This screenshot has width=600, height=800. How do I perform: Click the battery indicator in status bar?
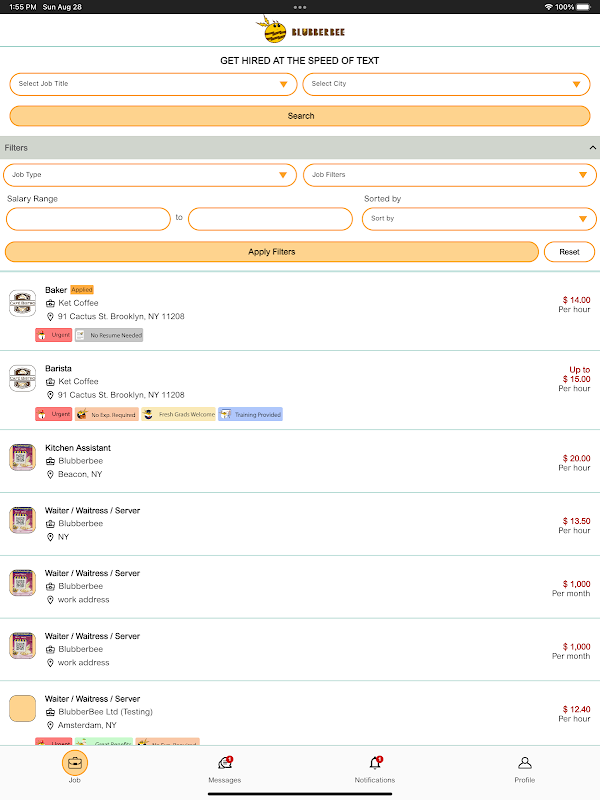point(584,7)
